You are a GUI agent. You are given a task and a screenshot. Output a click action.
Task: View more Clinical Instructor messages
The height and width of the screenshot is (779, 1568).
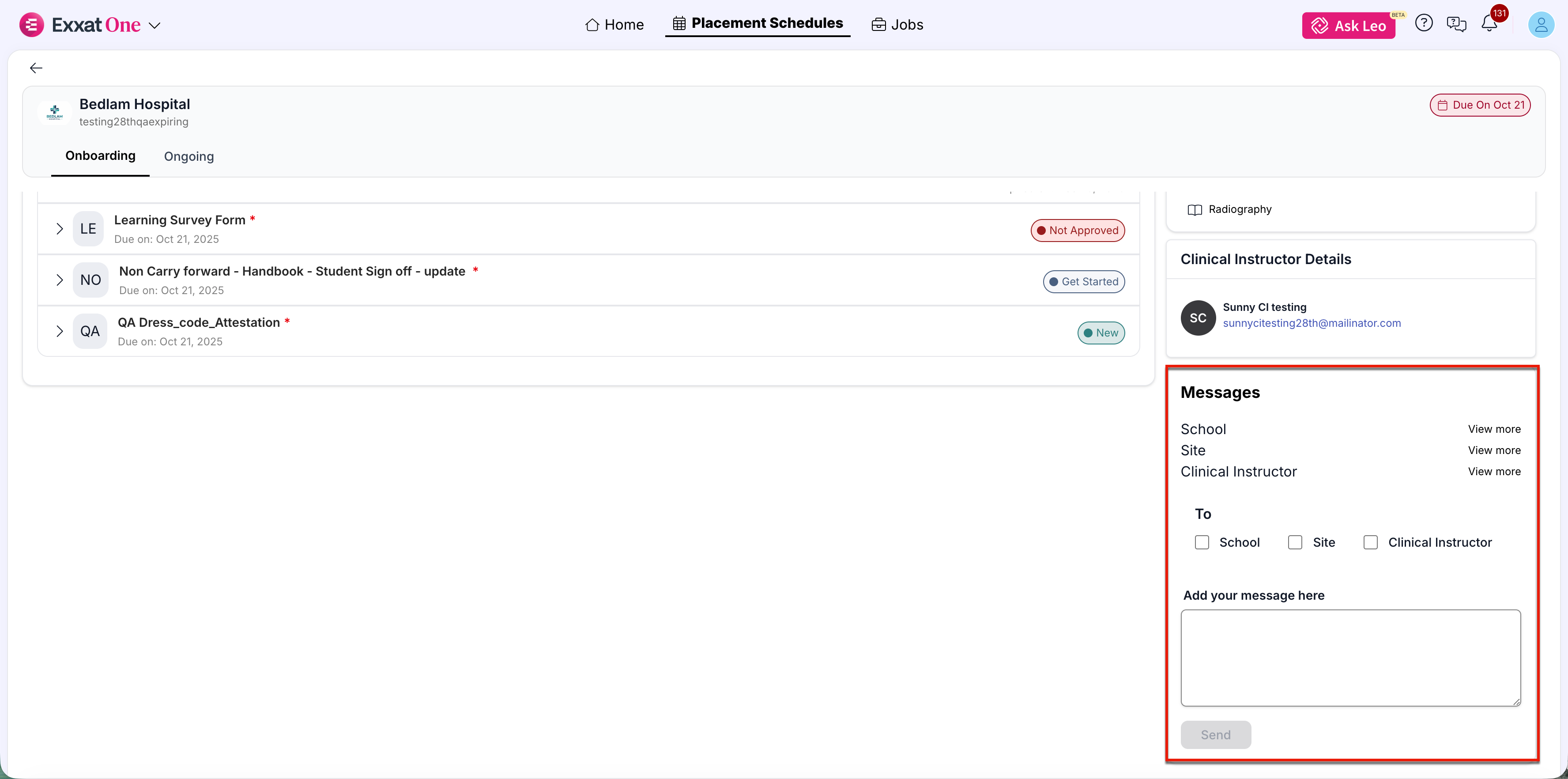pyautogui.click(x=1494, y=472)
